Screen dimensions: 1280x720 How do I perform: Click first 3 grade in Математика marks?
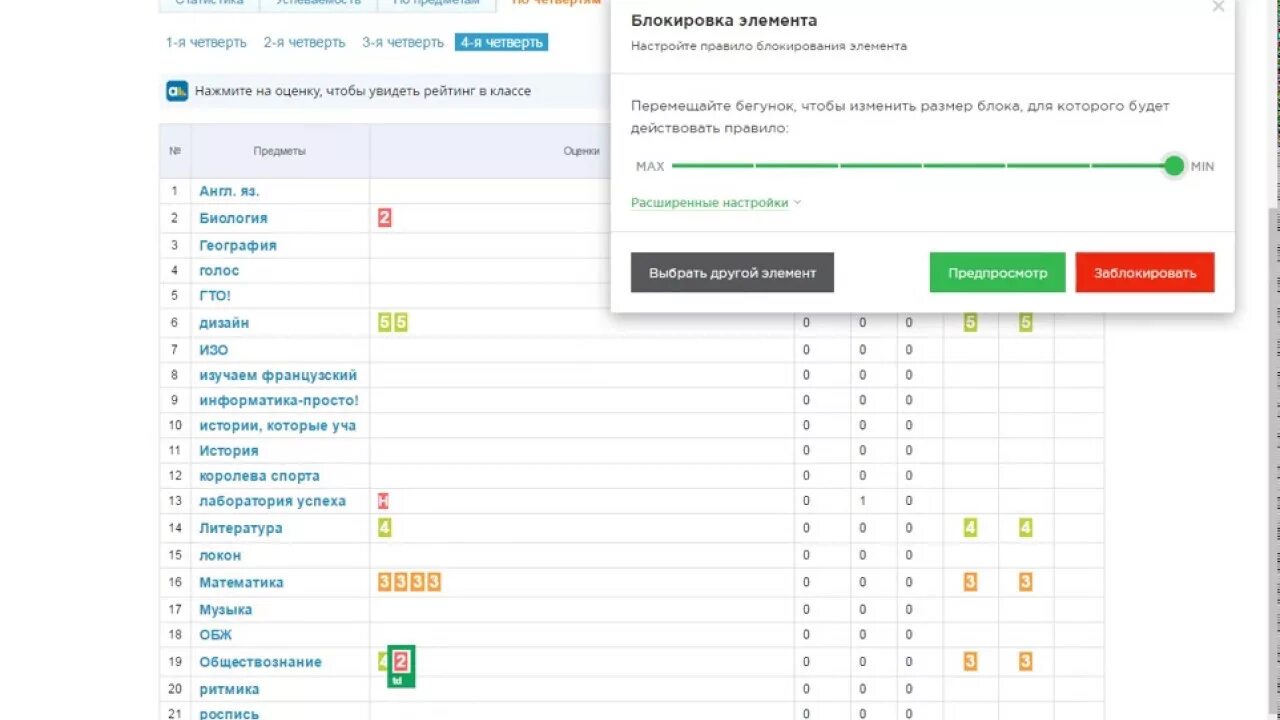click(x=385, y=582)
